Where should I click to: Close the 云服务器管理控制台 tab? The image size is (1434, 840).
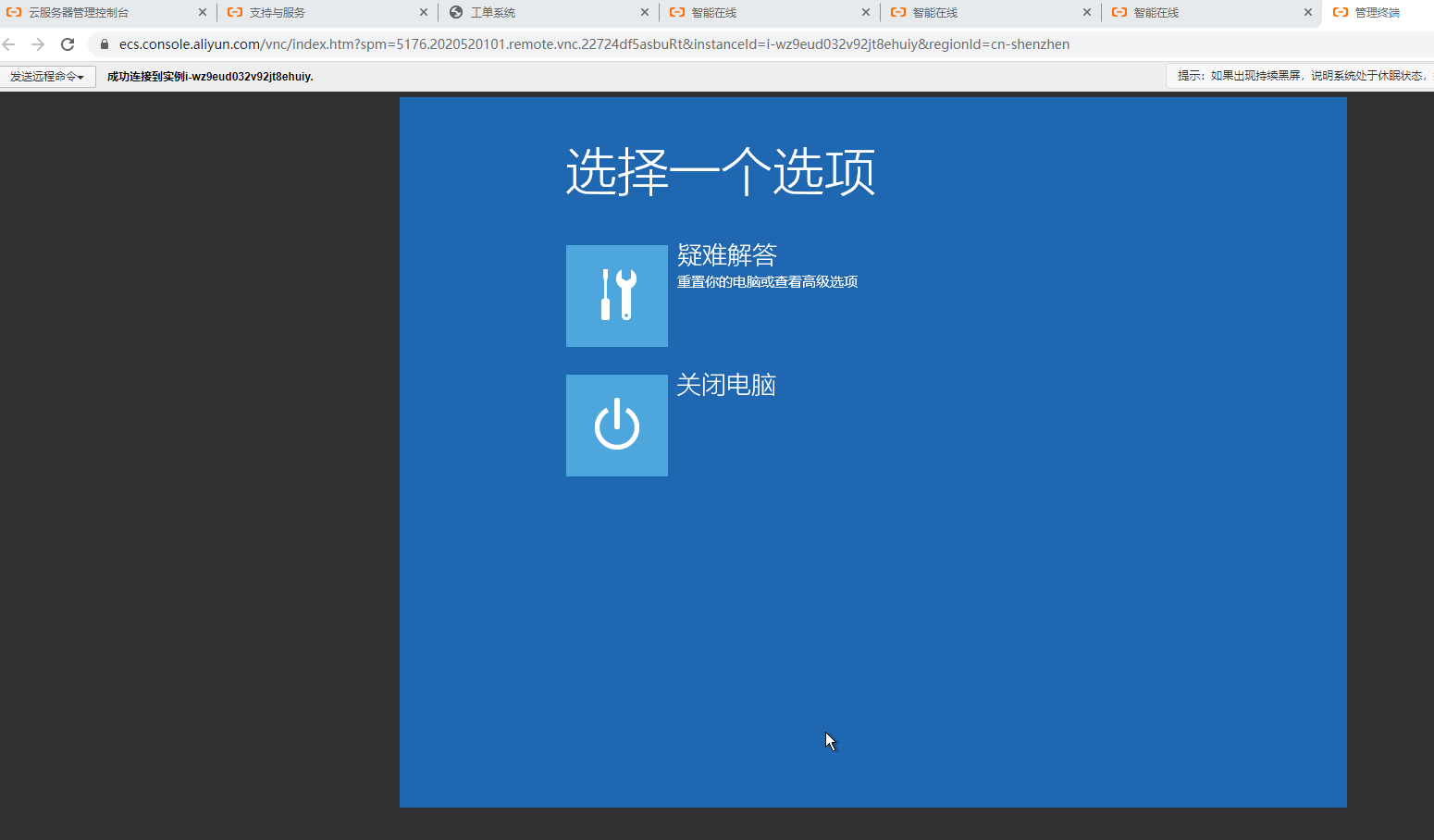click(x=203, y=12)
